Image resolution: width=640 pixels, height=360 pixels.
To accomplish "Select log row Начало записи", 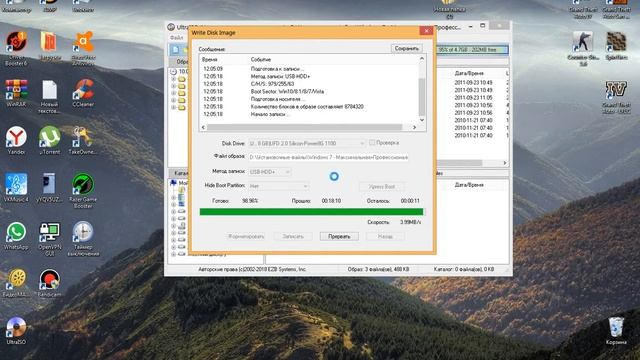I will 310,114.
